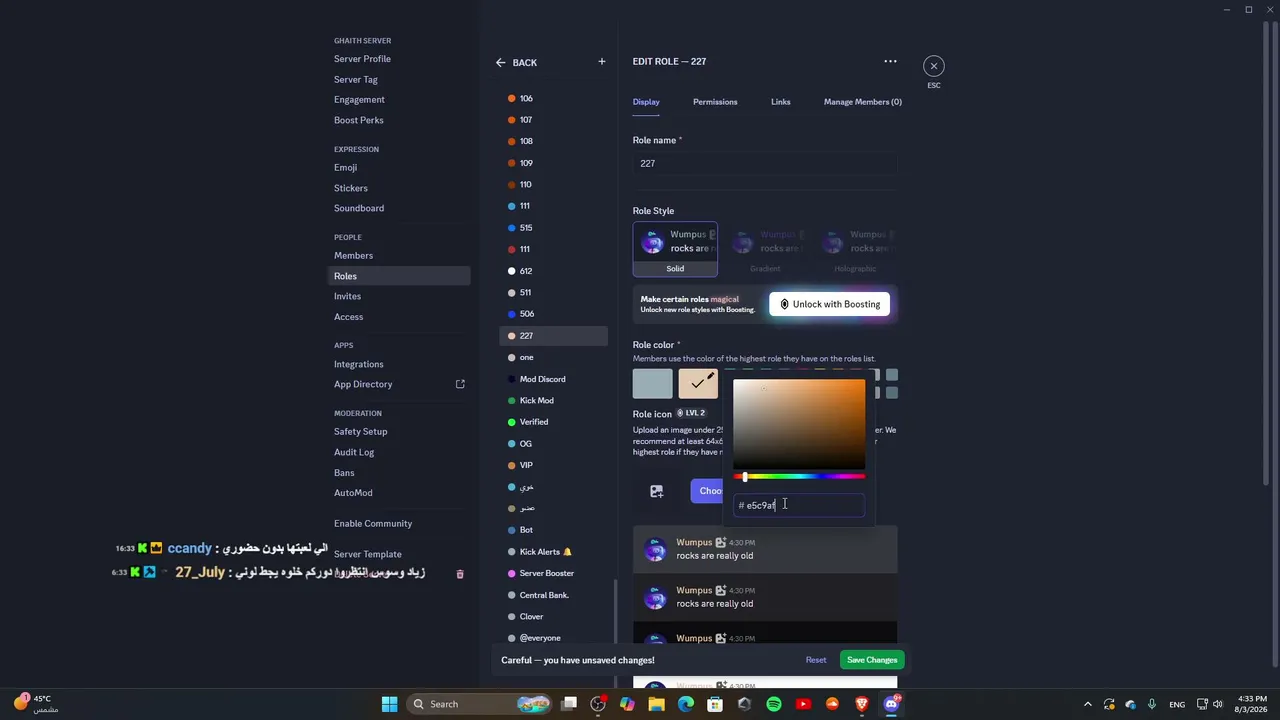Screen dimensions: 1280x720
Task: Select the Solid role style
Action: point(675,249)
